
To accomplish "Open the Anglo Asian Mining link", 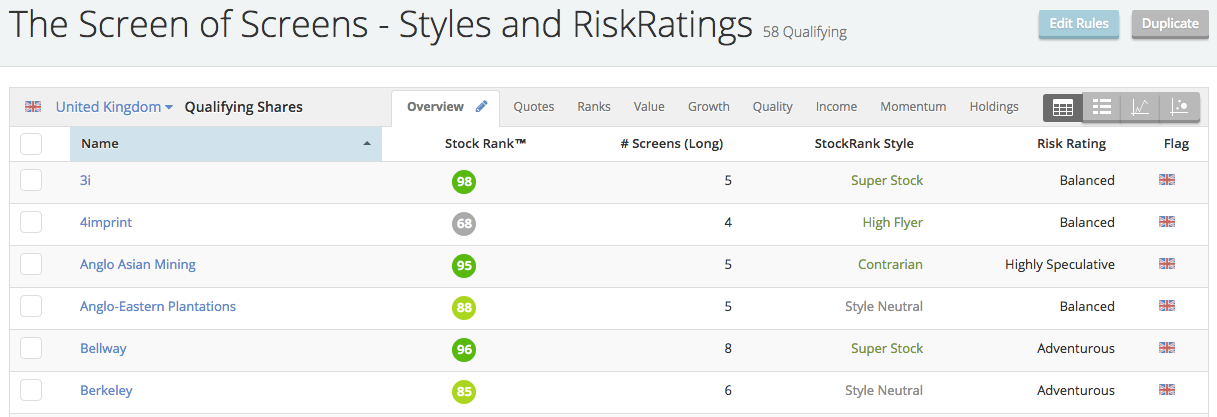I will [x=138, y=265].
